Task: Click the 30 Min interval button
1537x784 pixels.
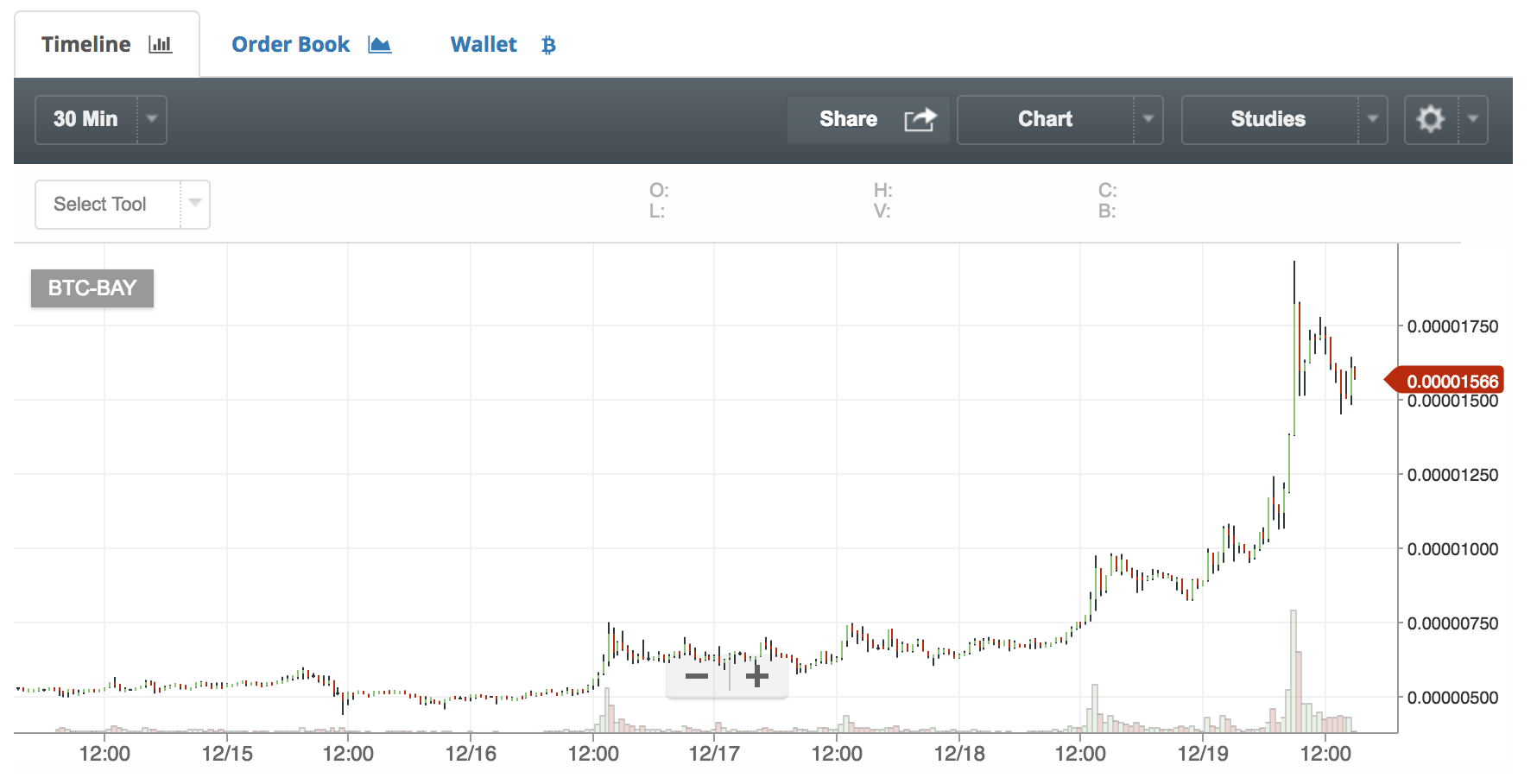Action: pyautogui.click(x=85, y=119)
